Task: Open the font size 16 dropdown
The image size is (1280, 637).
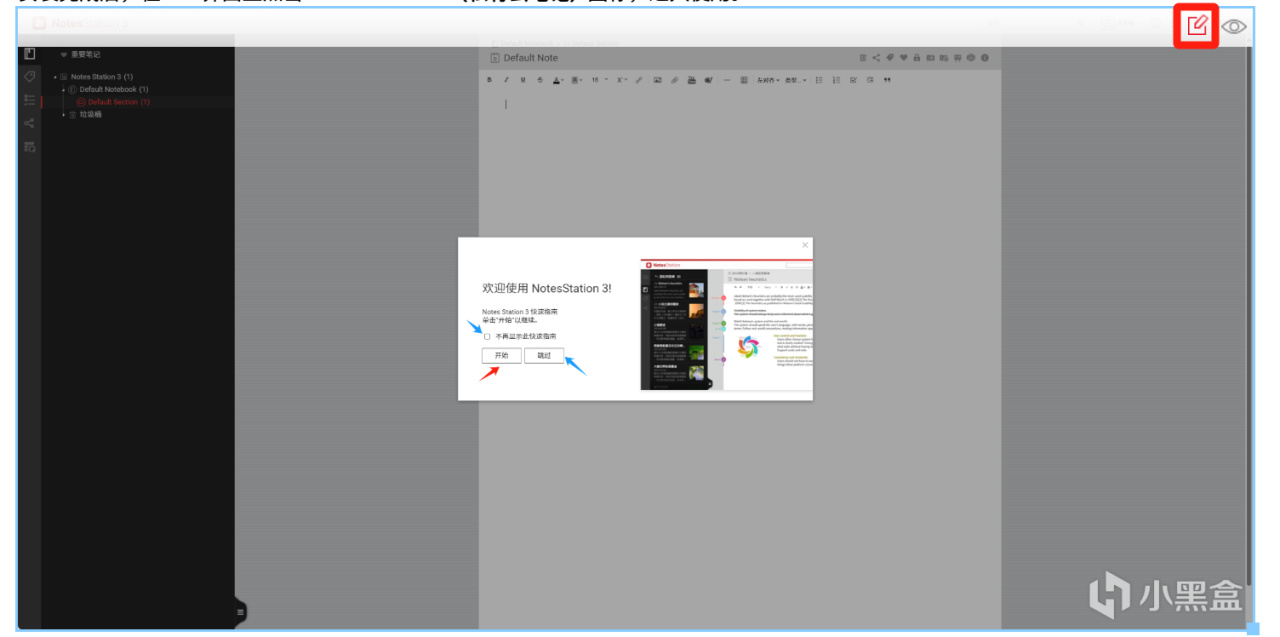Action: coord(599,80)
